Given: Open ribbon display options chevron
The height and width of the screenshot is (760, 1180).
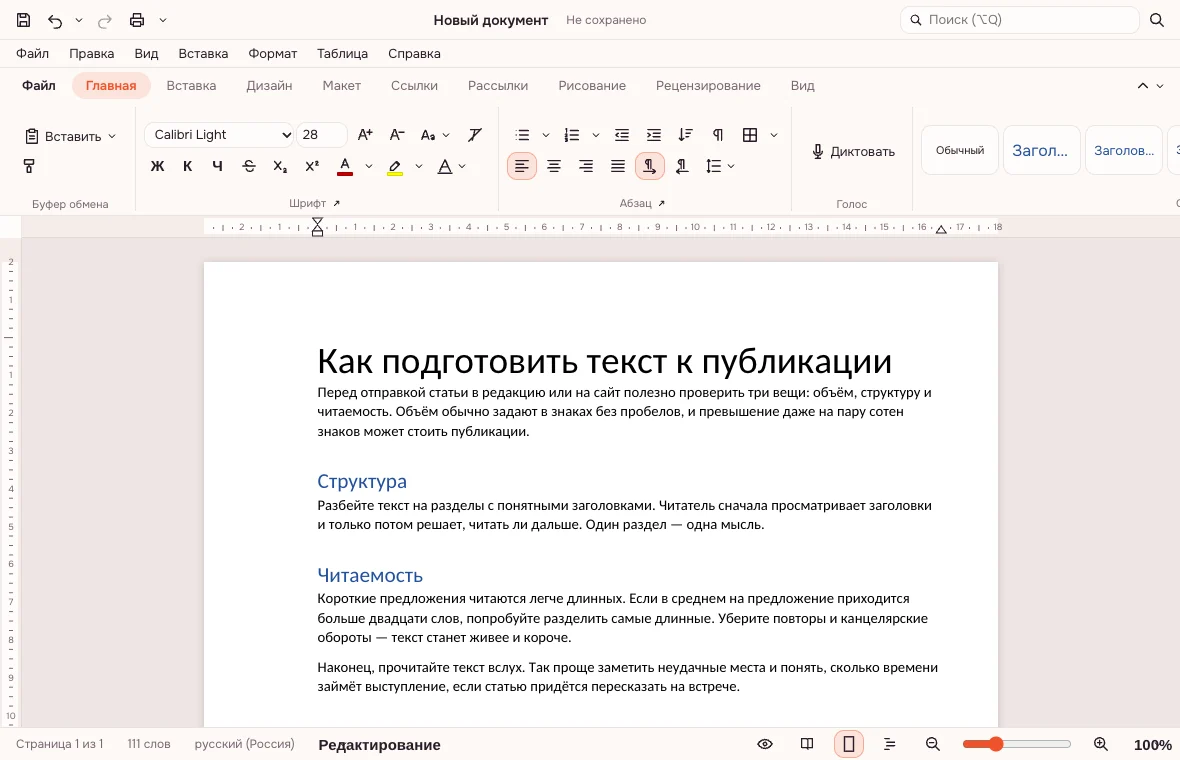Looking at the screenshot, I should click(x=1160, y=86).
